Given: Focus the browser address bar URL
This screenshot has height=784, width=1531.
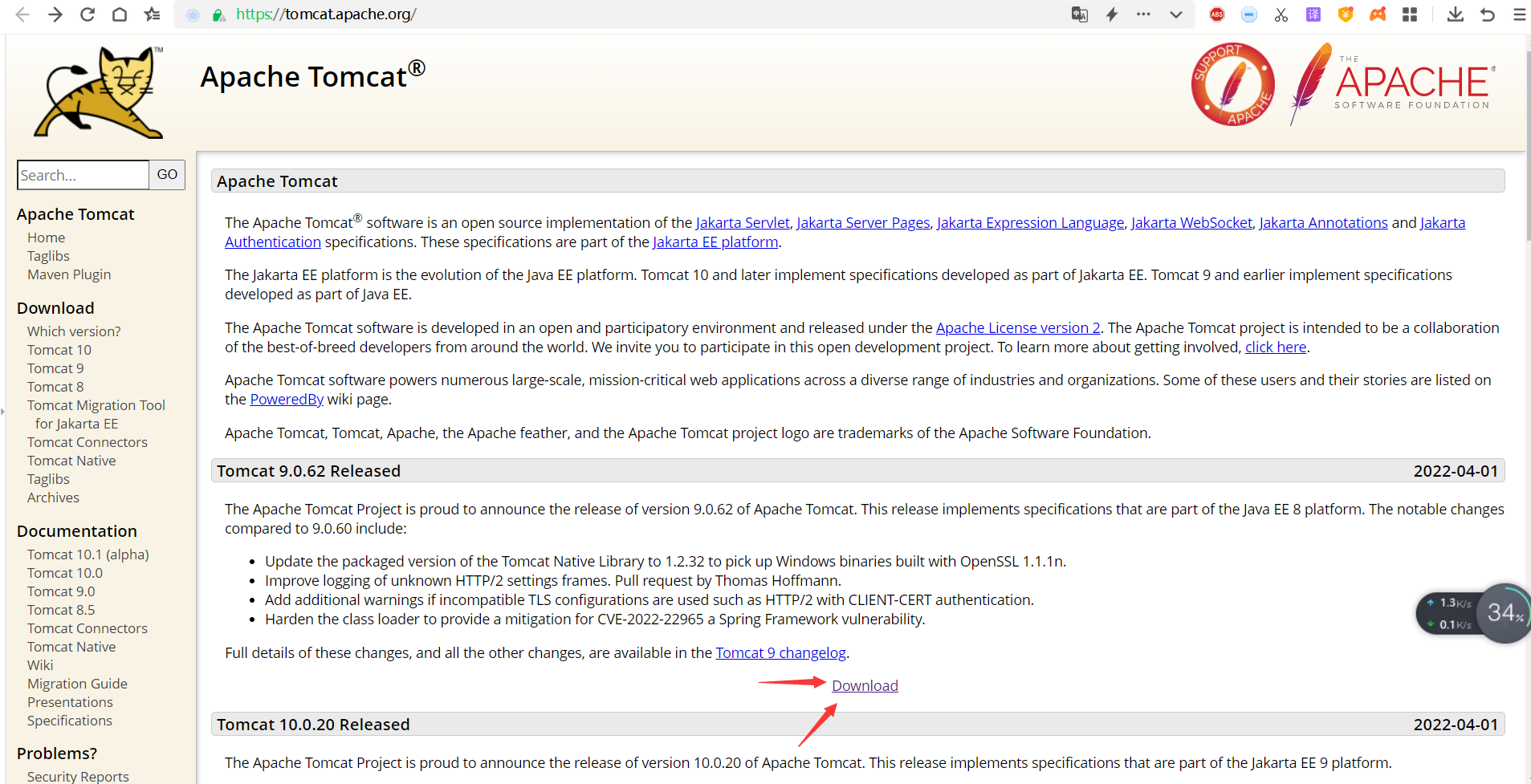Looking at the screenshot, I should coord(326,14).
